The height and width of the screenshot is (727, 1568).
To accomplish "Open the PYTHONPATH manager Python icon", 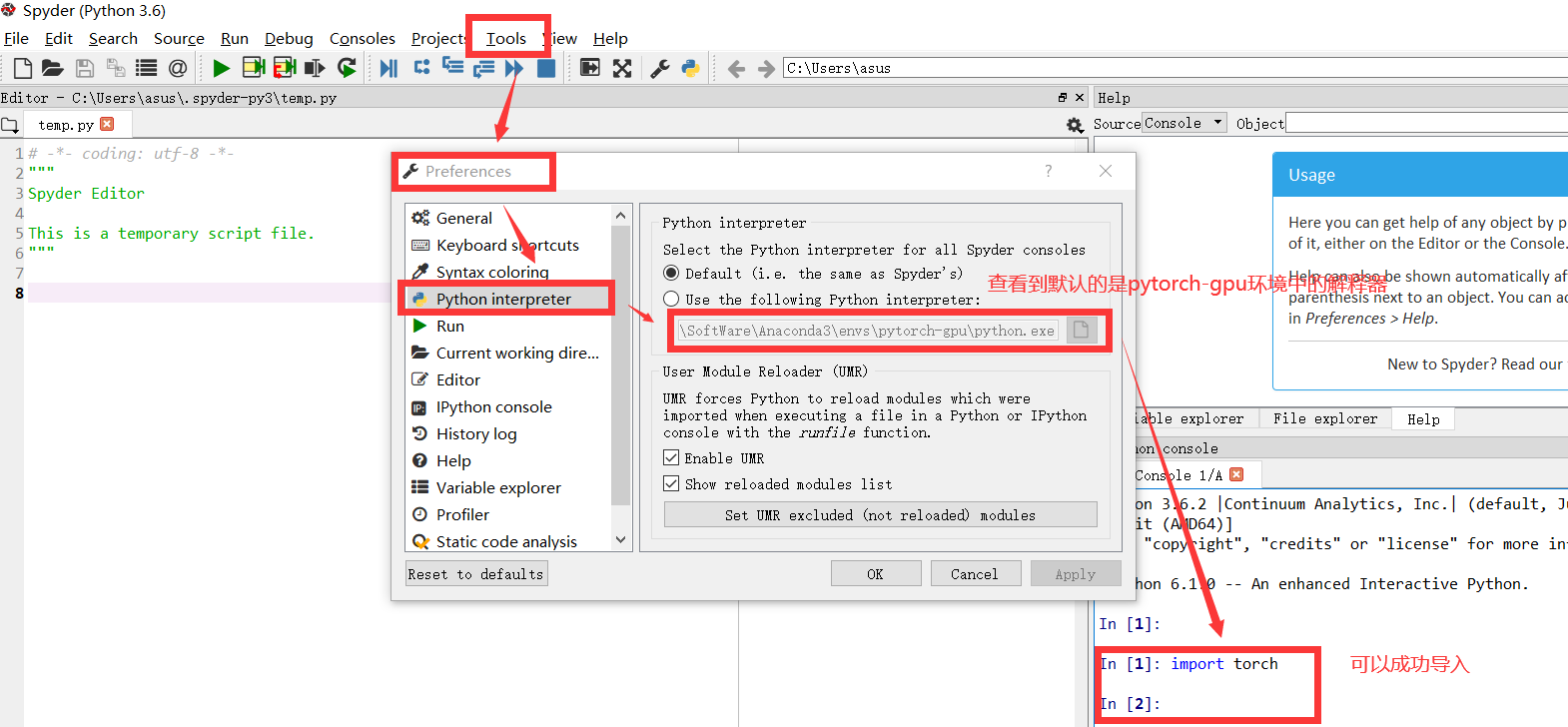I will pos(690,68).
